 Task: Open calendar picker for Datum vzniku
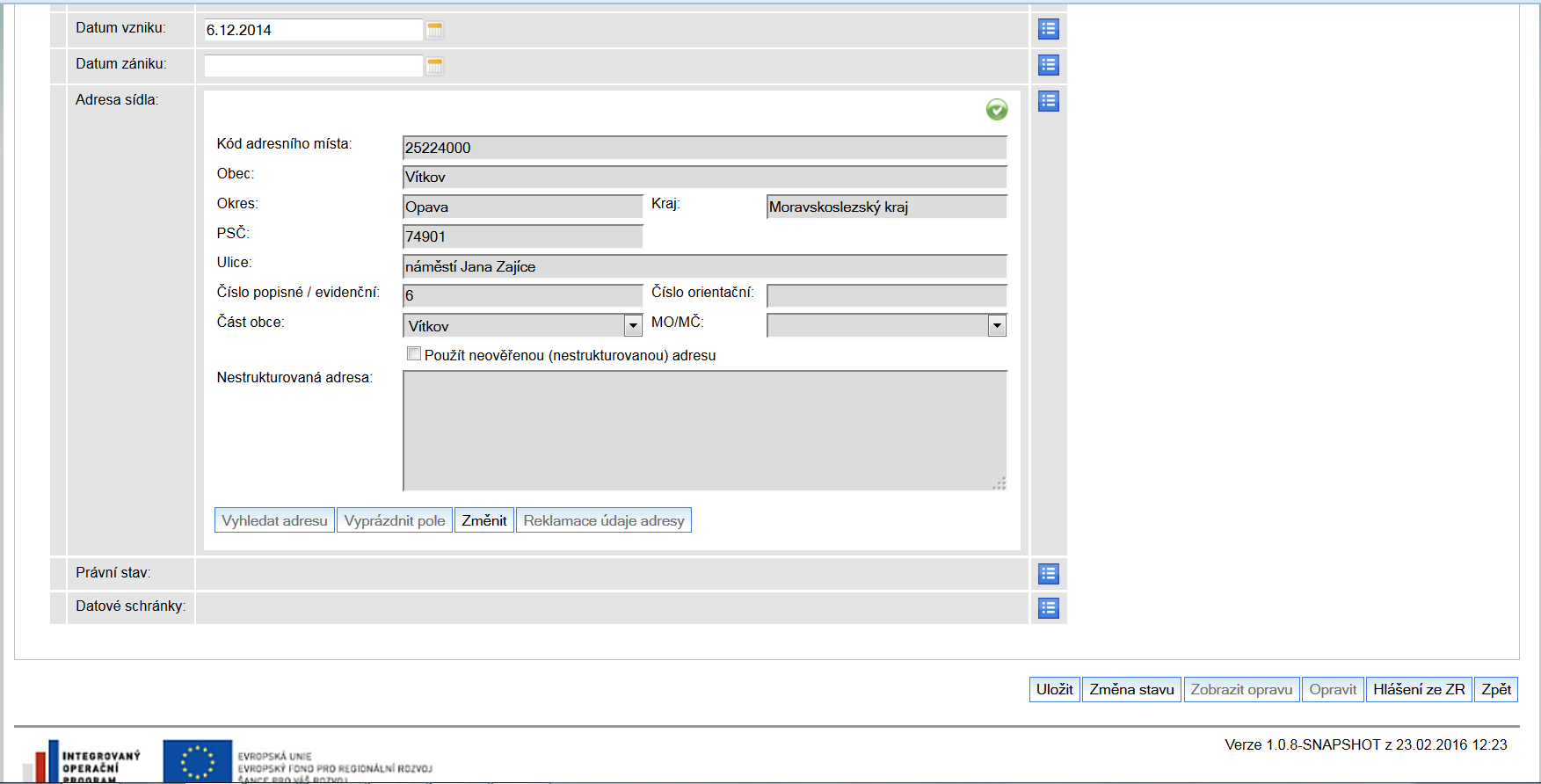tap(434, 30)
